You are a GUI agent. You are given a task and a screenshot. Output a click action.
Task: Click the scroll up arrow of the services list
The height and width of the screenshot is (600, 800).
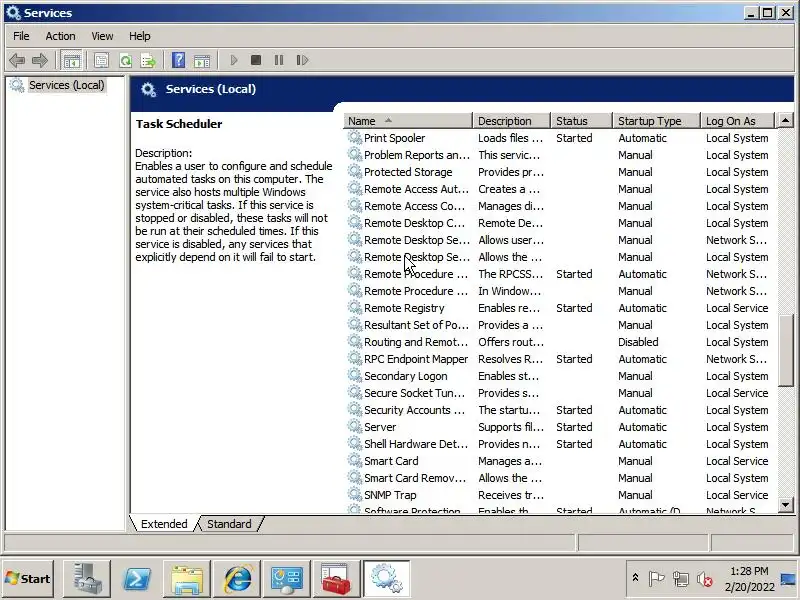785,120
